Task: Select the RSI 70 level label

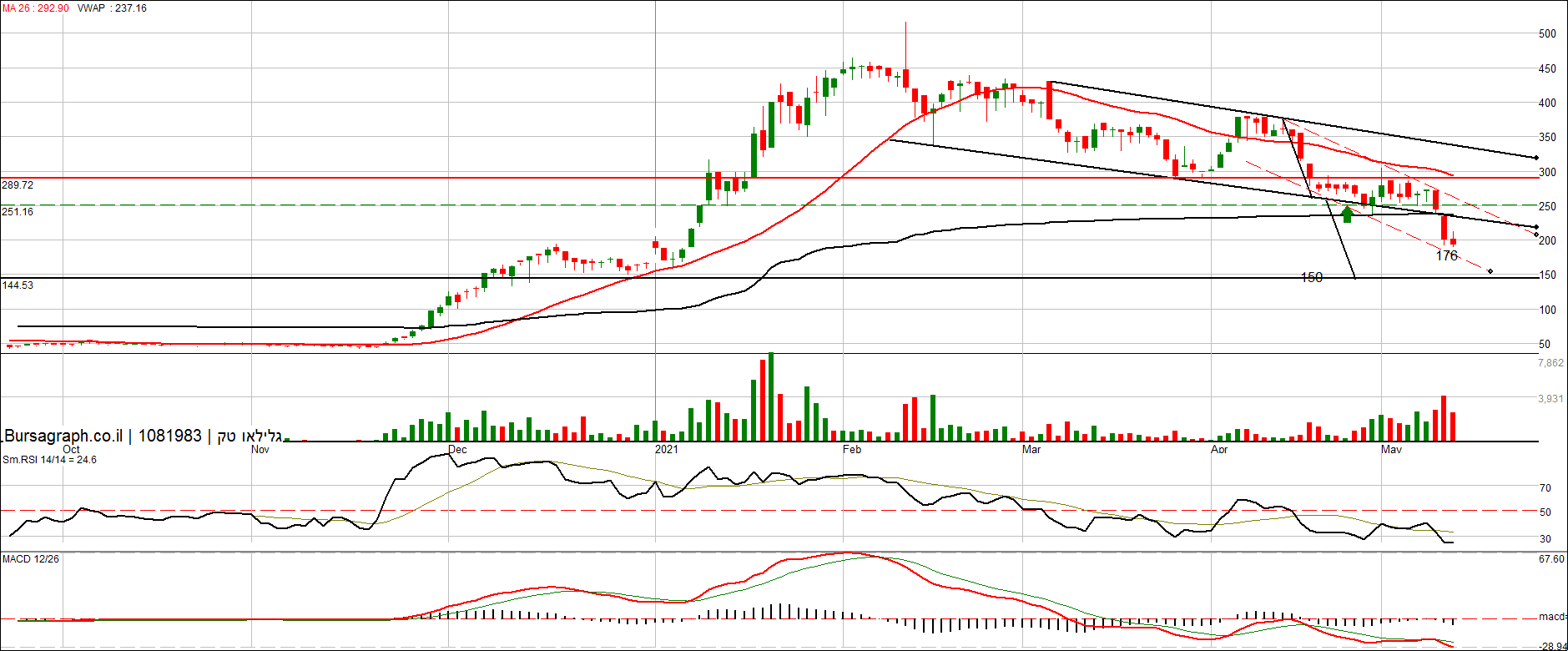Action: (x=1545, y=488)
